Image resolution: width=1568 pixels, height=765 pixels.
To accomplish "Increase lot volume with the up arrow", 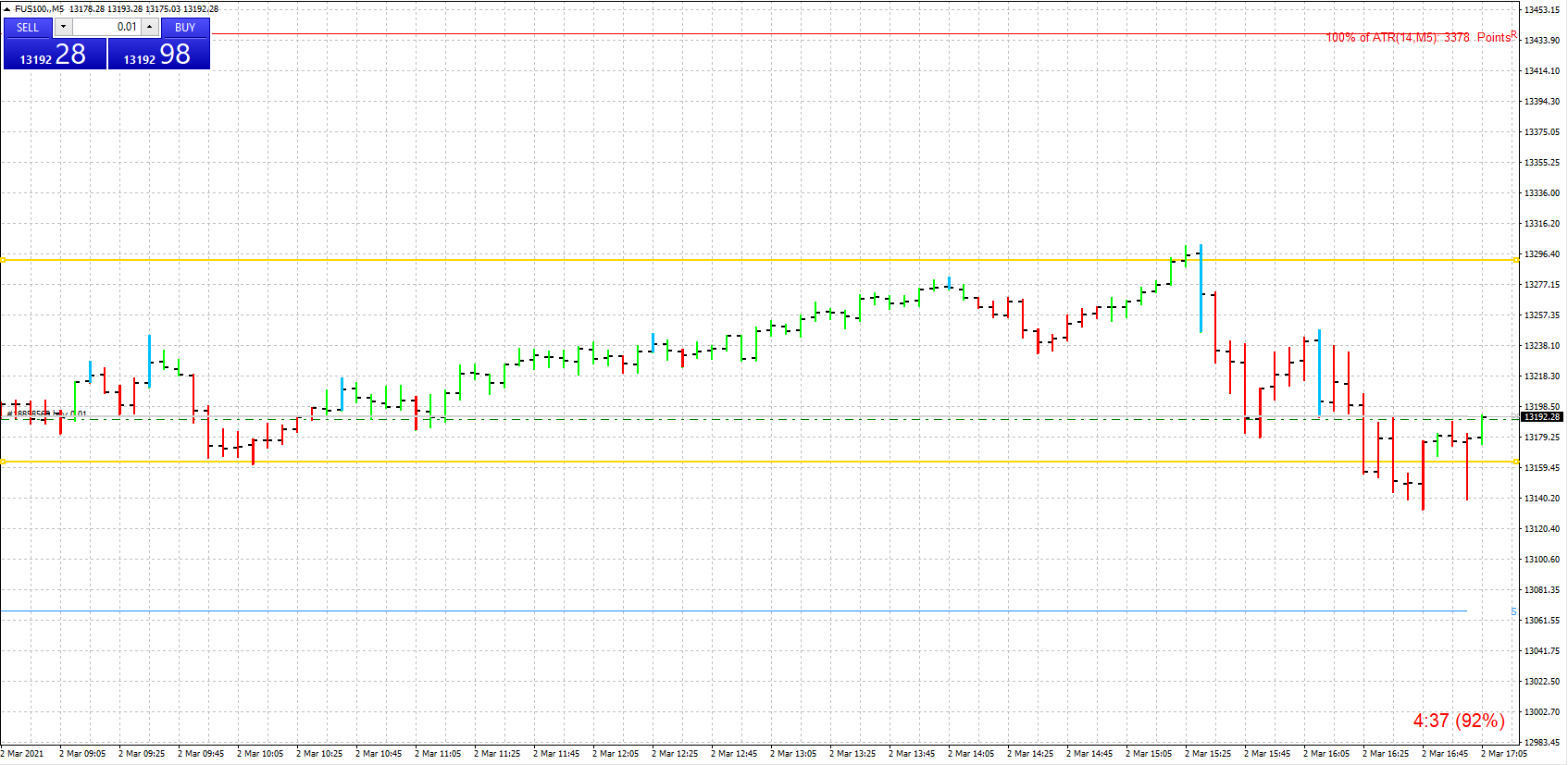I will 150,27.
